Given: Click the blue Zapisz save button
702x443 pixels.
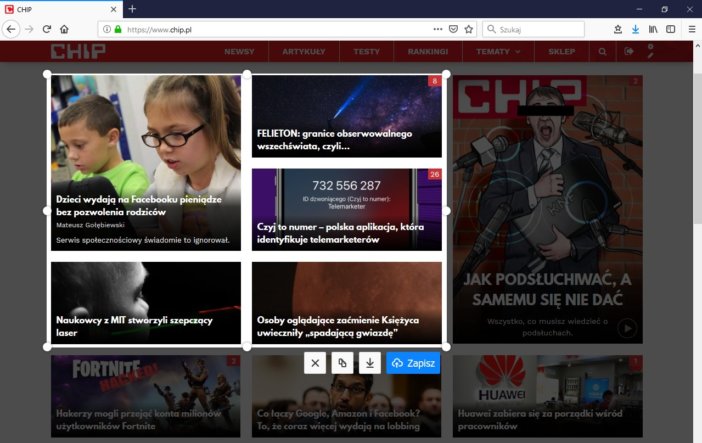Looking at the screenshot, I should coord(413,363).
